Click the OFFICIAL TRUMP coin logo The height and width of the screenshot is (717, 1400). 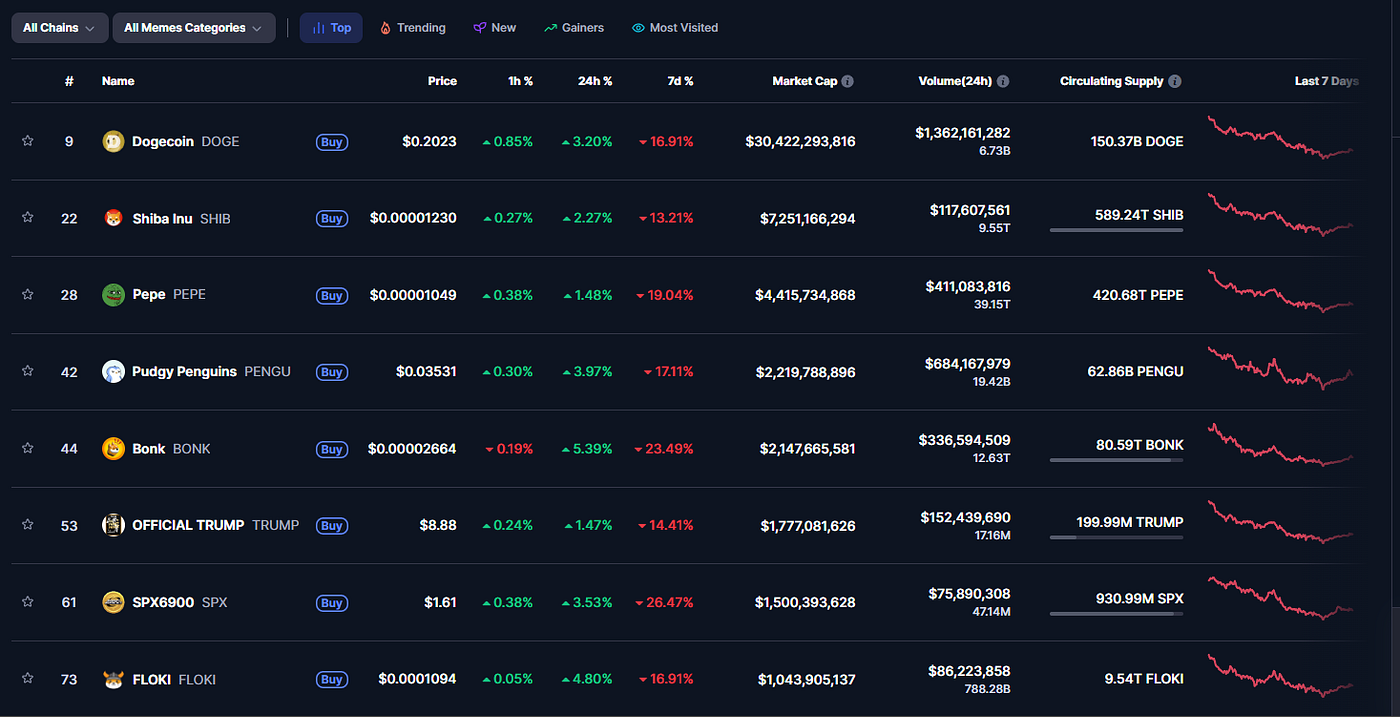pyautogui.click(x=113, y=525)
